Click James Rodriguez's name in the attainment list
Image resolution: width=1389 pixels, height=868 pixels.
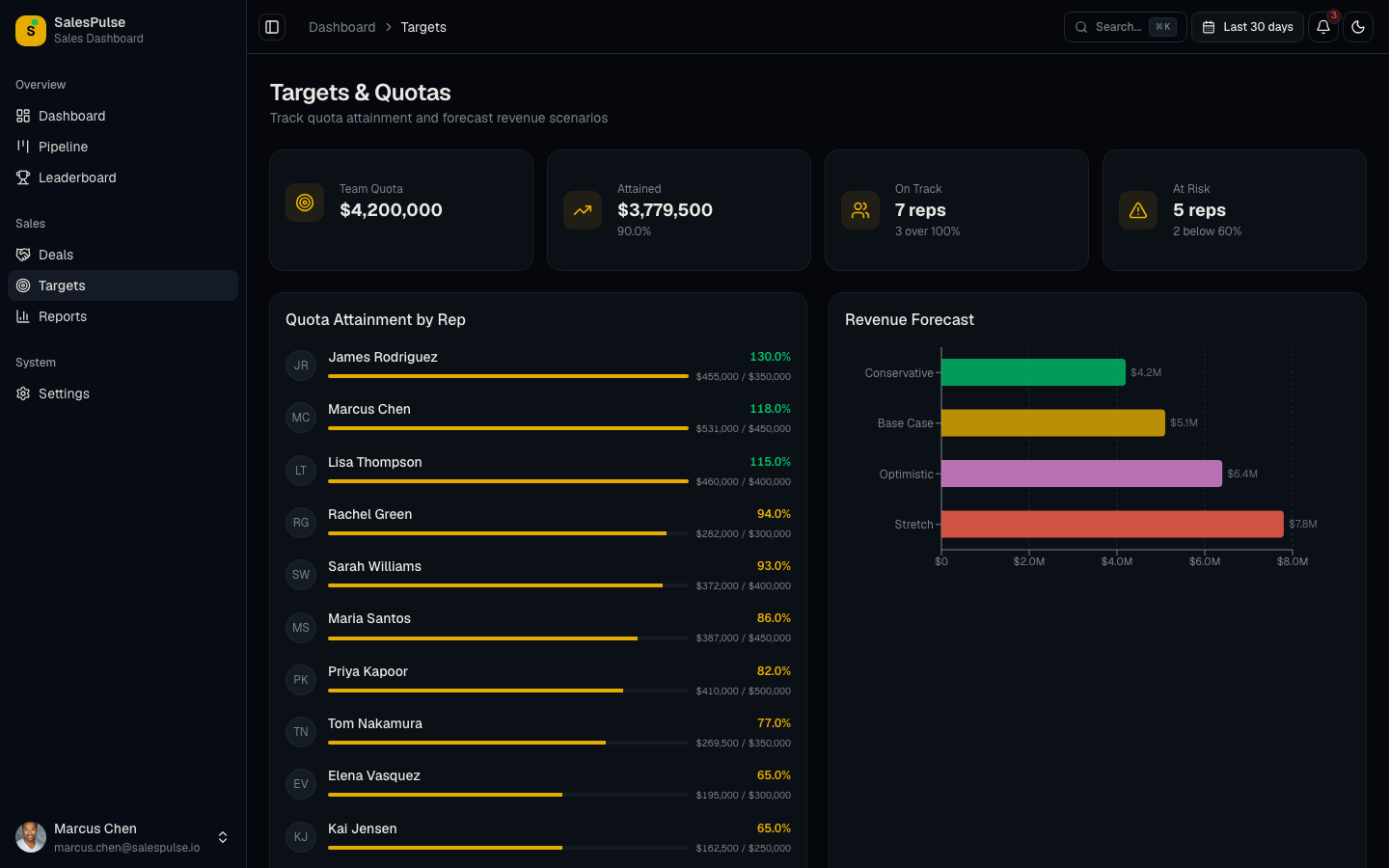(x=383, y=356)
